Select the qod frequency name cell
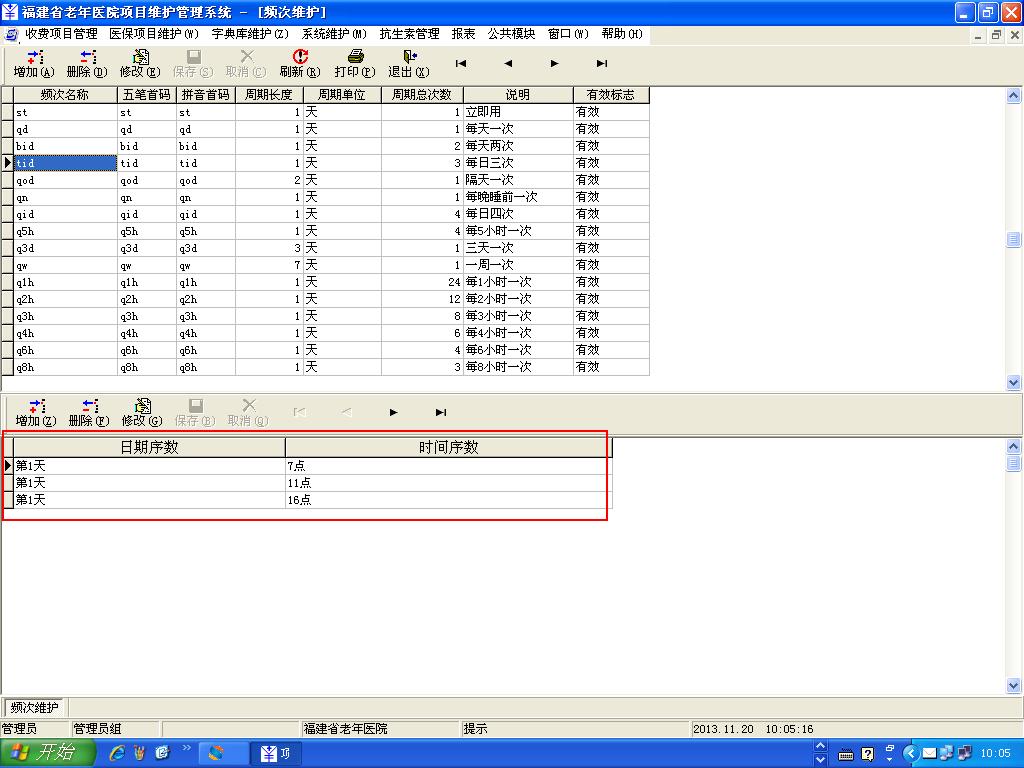The height and width of the screenshot is (768, 1024). (x=65, y=180)
